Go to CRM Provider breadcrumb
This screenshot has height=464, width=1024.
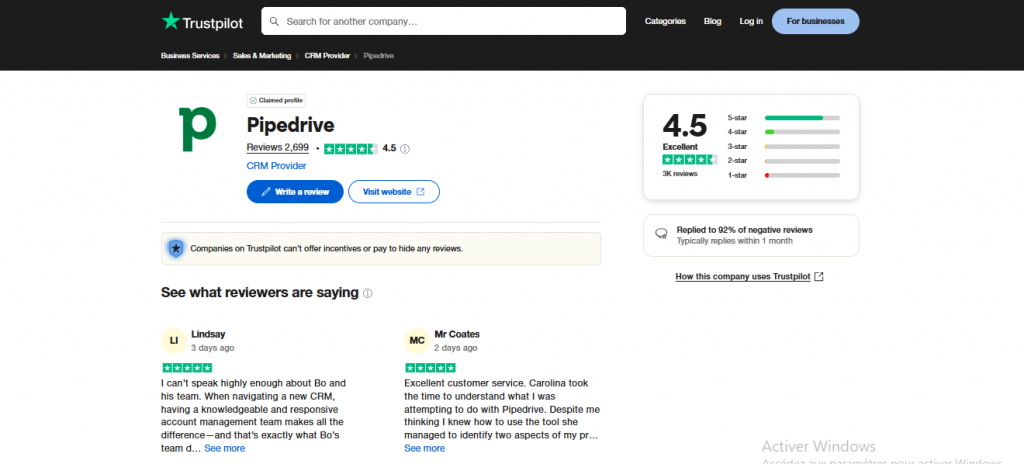[327, 56]
